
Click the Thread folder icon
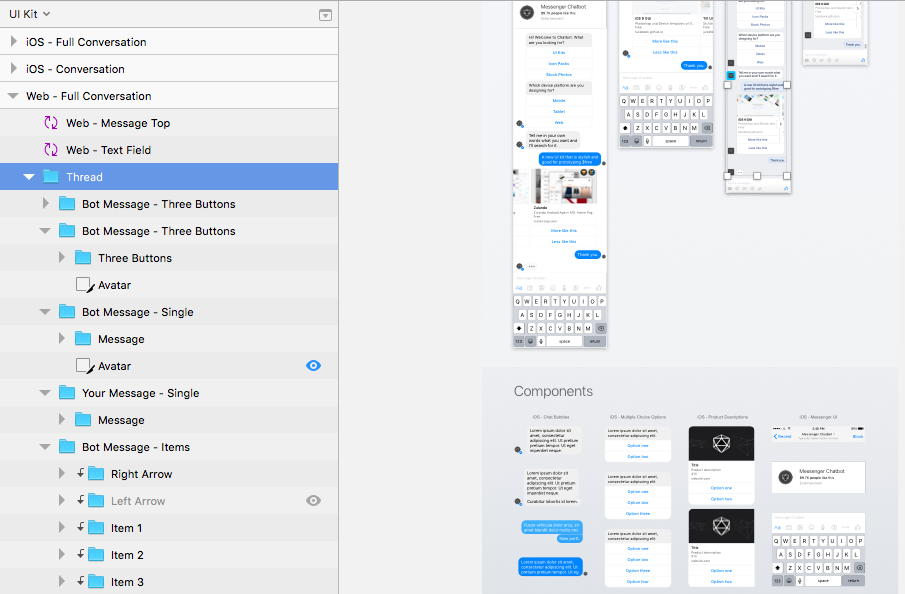pyautogui.click(x=51, y=177)
